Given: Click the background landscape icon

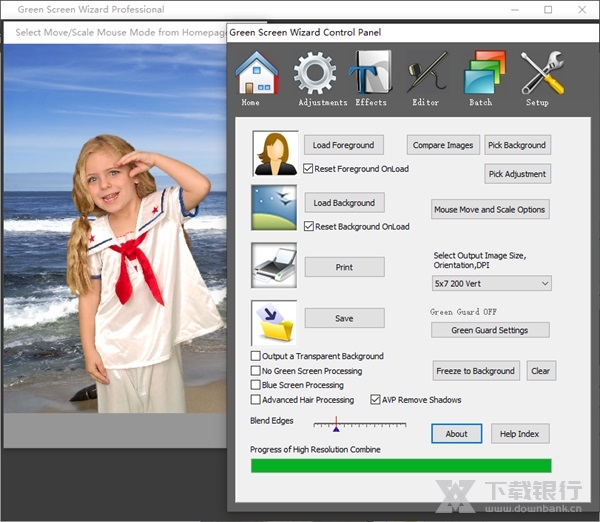Looking at the screenshot, I should point(274,208).
